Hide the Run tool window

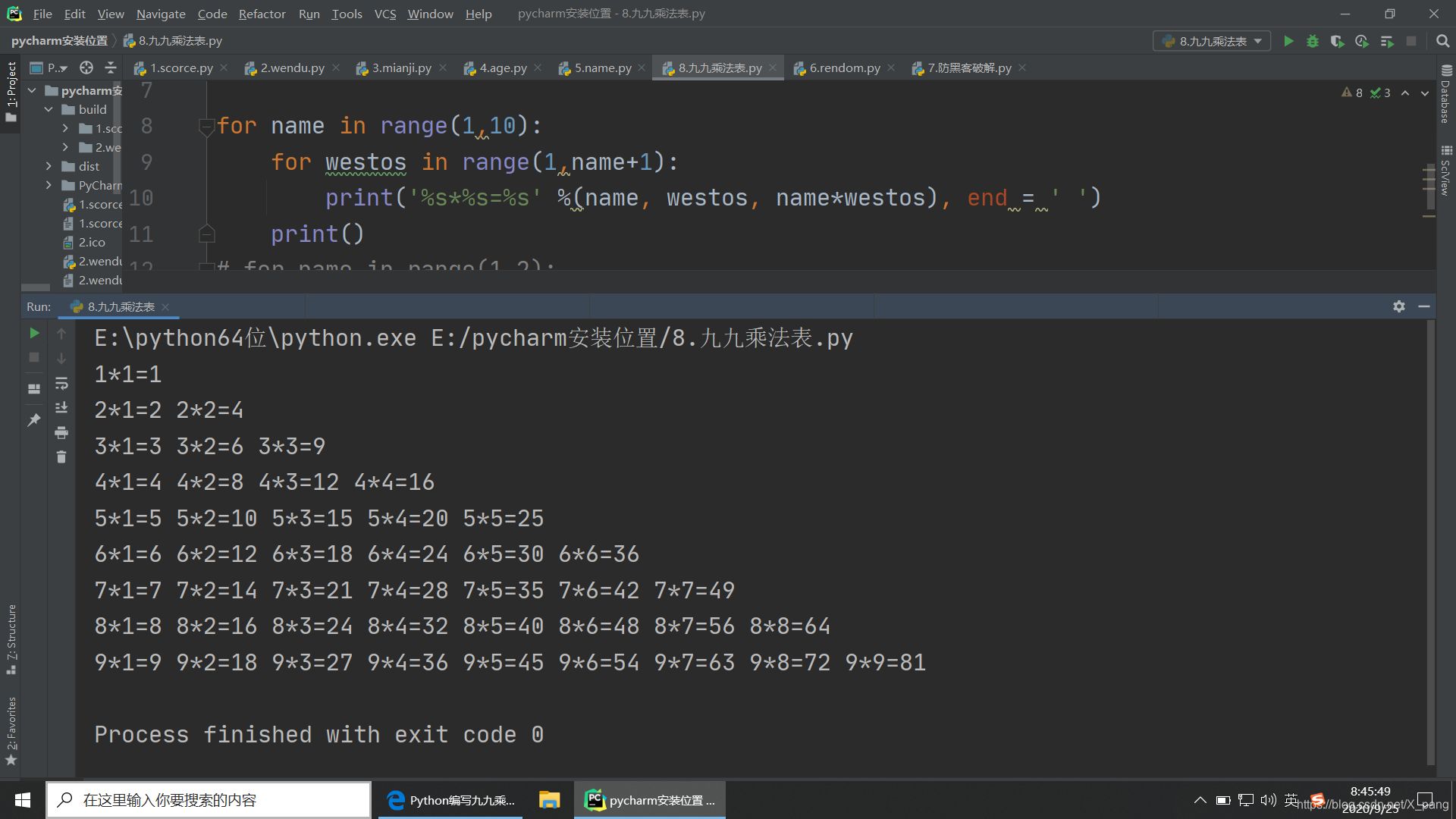(x=1424, y=306)
